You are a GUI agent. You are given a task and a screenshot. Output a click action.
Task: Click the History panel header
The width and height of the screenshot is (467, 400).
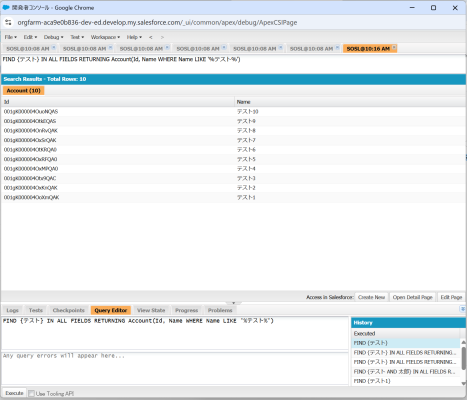pyautogui.click(x=408, y=323)
